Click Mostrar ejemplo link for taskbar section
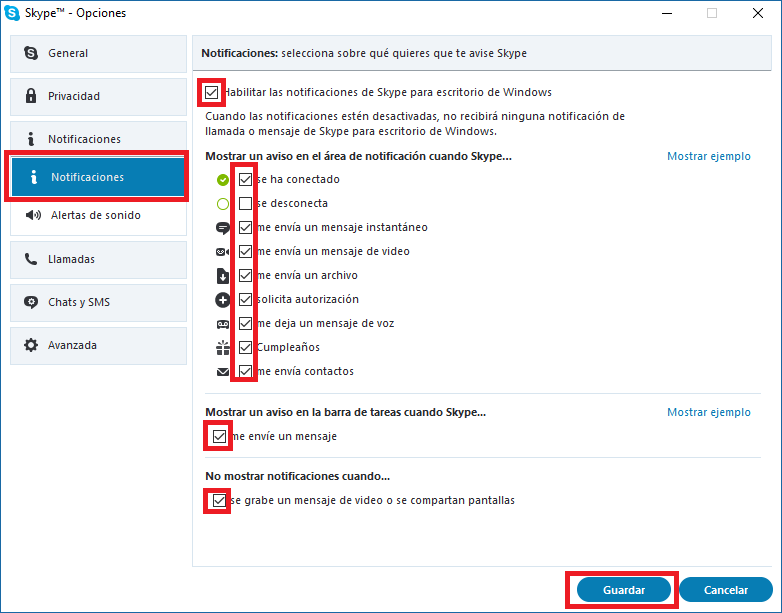 click(709, 412)
